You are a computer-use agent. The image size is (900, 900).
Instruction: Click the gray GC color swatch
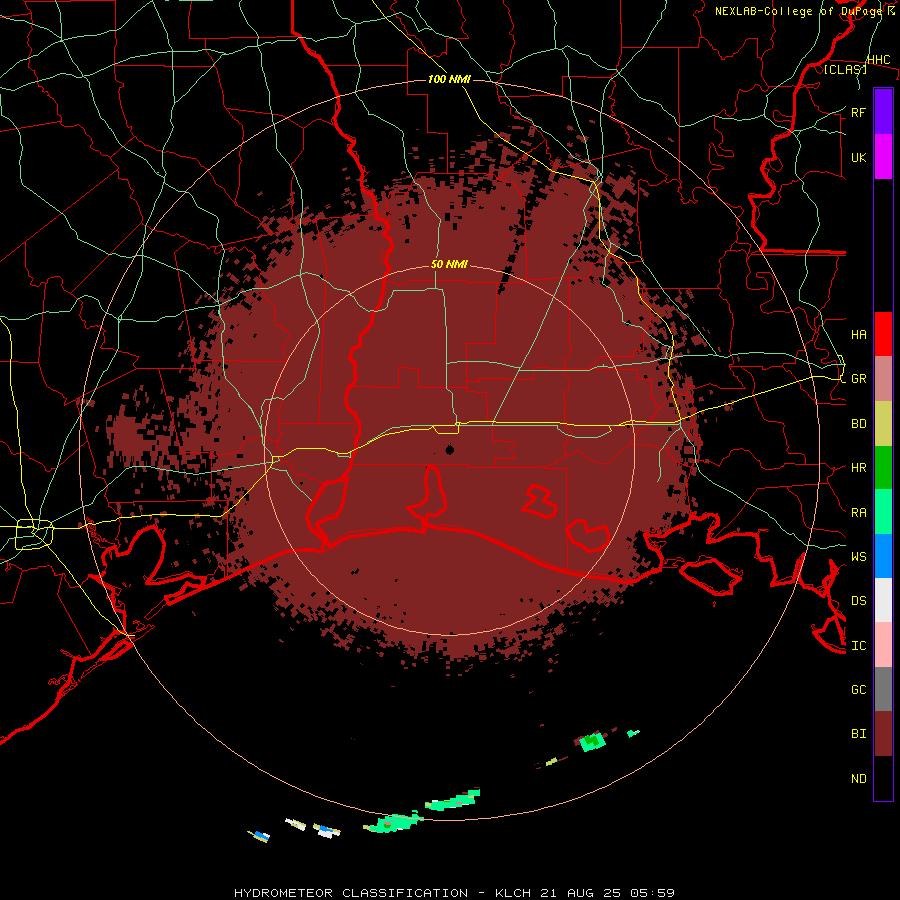point(883,689)
